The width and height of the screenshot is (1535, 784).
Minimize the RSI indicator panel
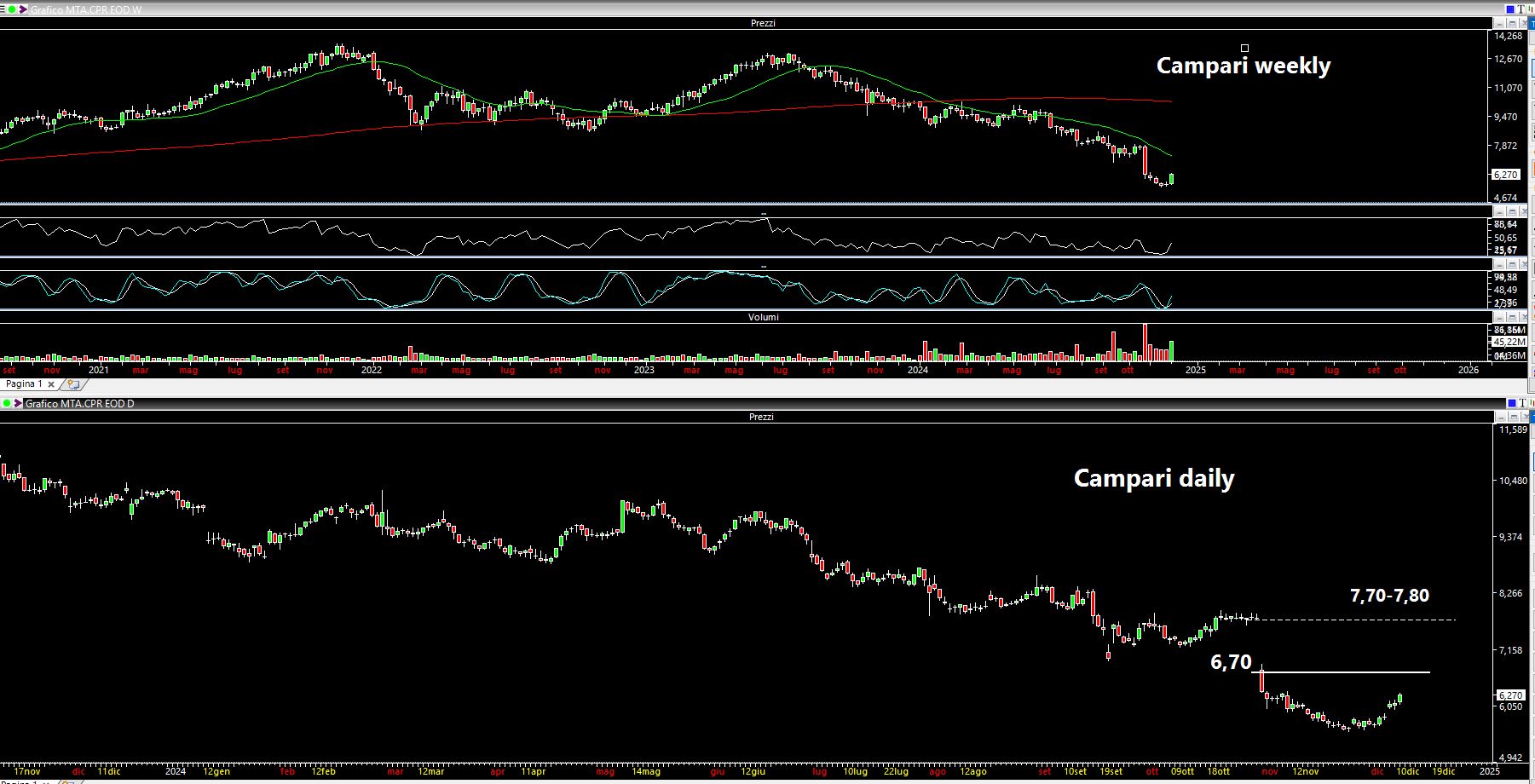[1500, 211]
